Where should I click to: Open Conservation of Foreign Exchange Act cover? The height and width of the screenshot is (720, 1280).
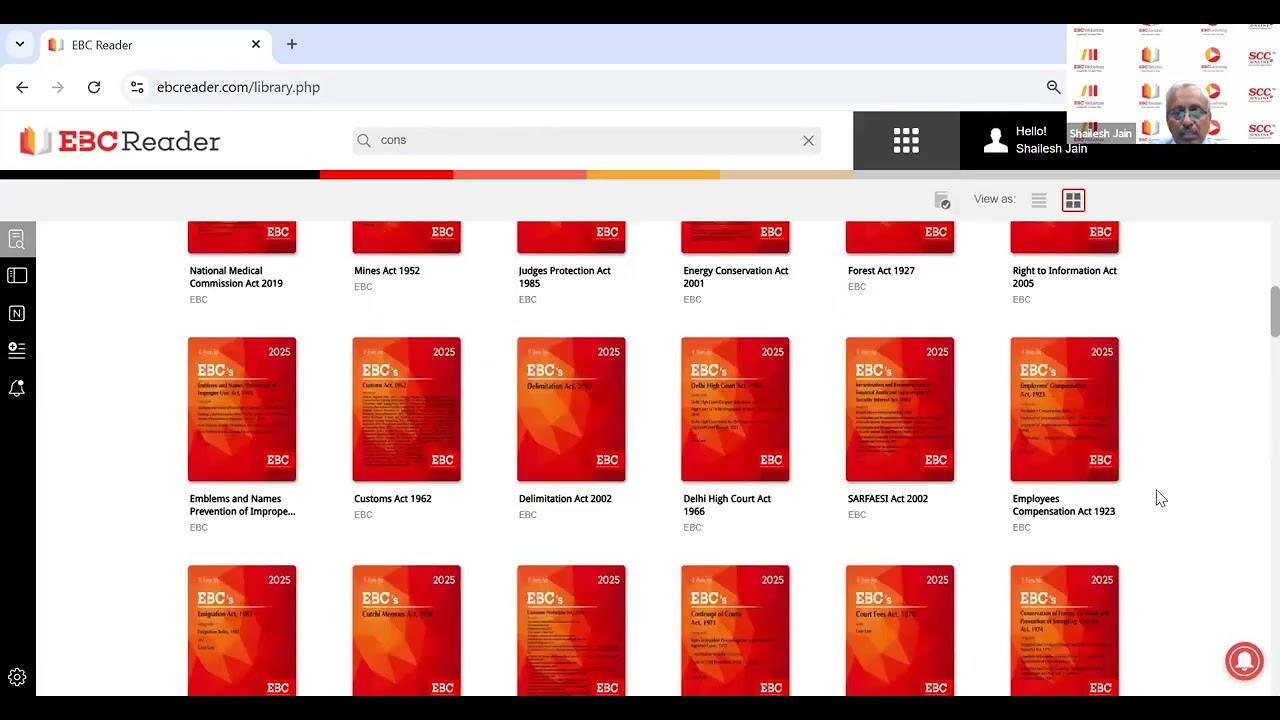[1065, 630]
